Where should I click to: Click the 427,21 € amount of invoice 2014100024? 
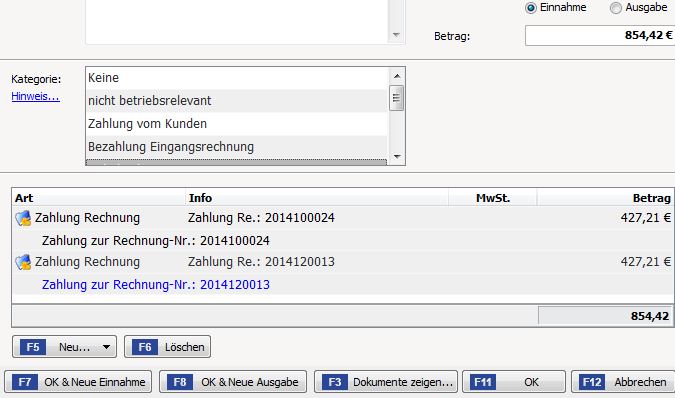point(646,218)
